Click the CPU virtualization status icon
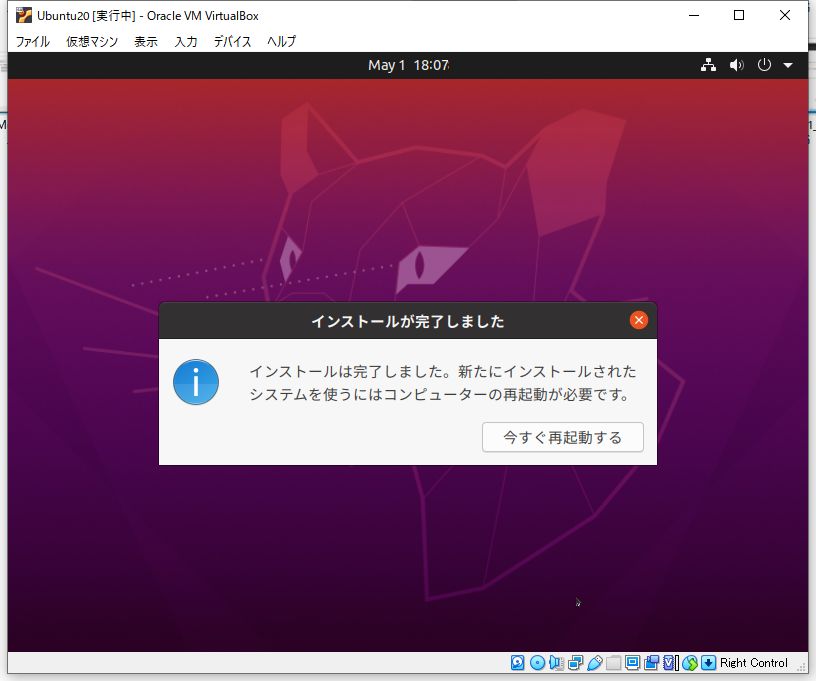Viewport: 816px width, 681px height. [670, 662]
